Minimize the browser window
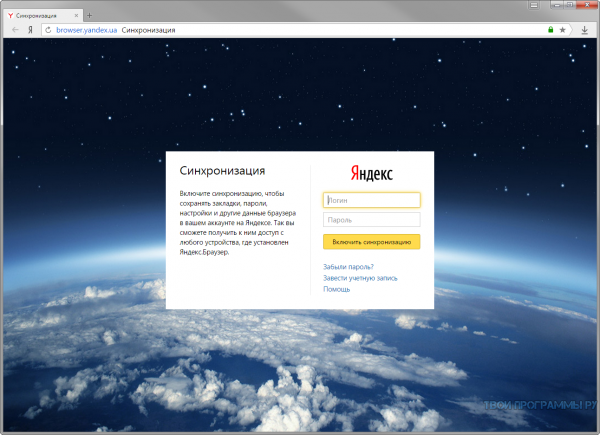This screenshot has width=600, height=435. tap(557, 5)
